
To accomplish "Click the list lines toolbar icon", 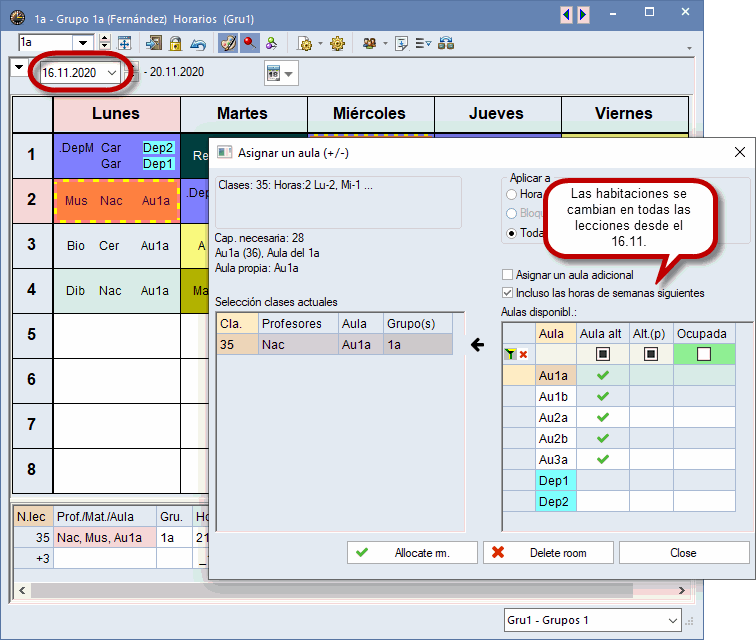I will 423,43.
